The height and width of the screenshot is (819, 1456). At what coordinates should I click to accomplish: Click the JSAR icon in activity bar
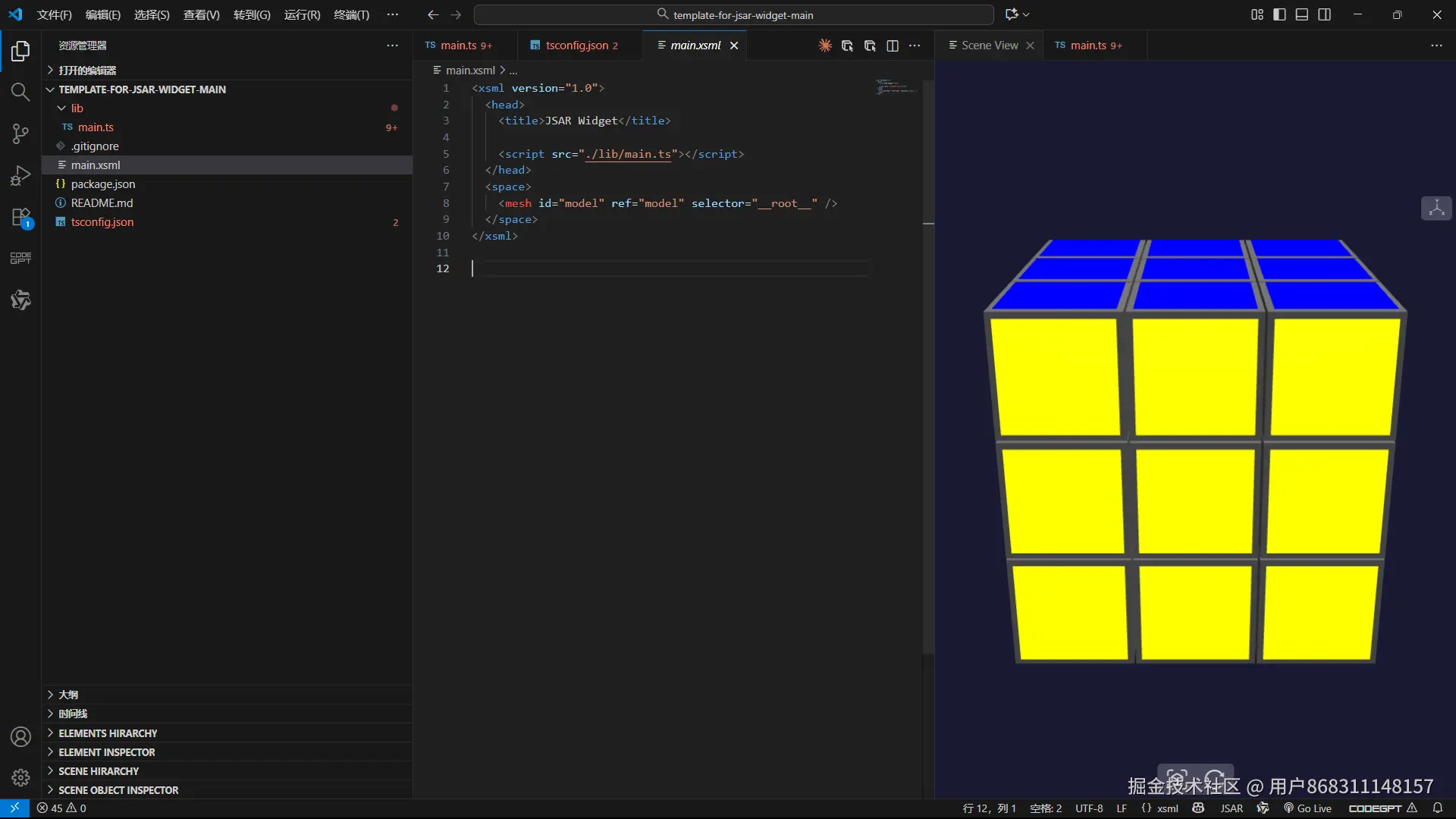coord(20,300)
